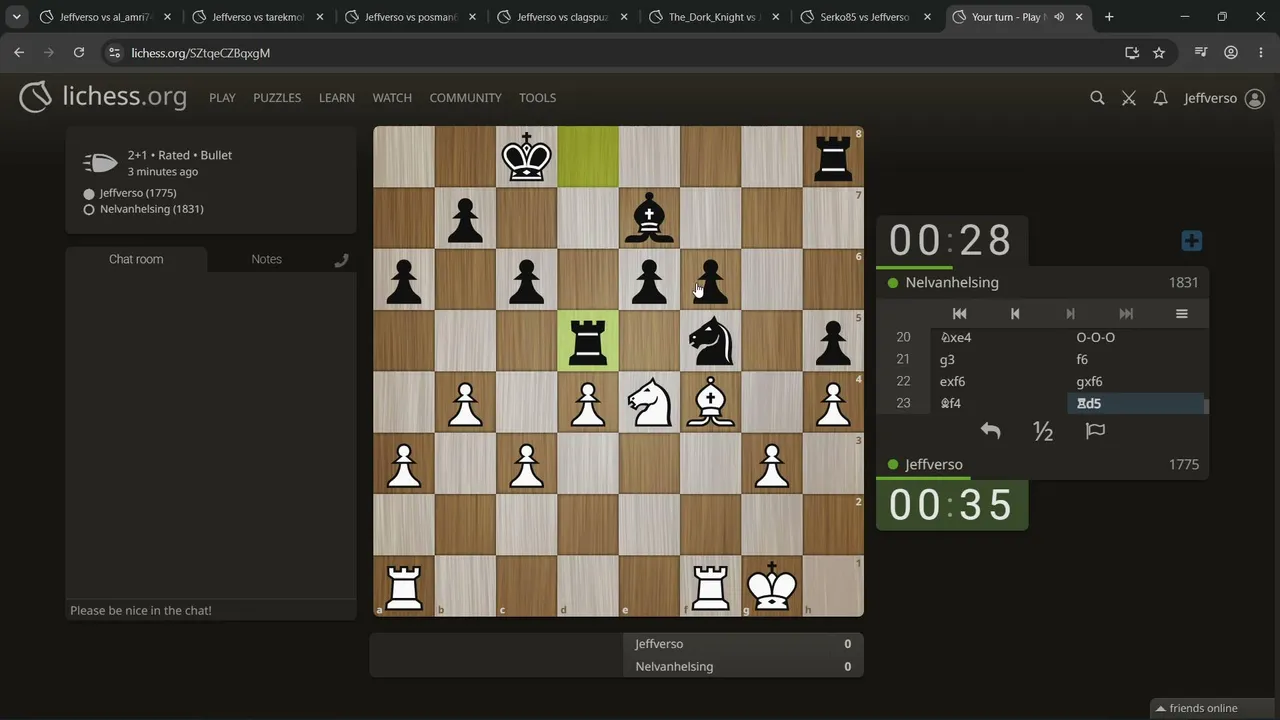Open the TOOLS menu
Screen dimensions: 1280x720
(537, 98)
